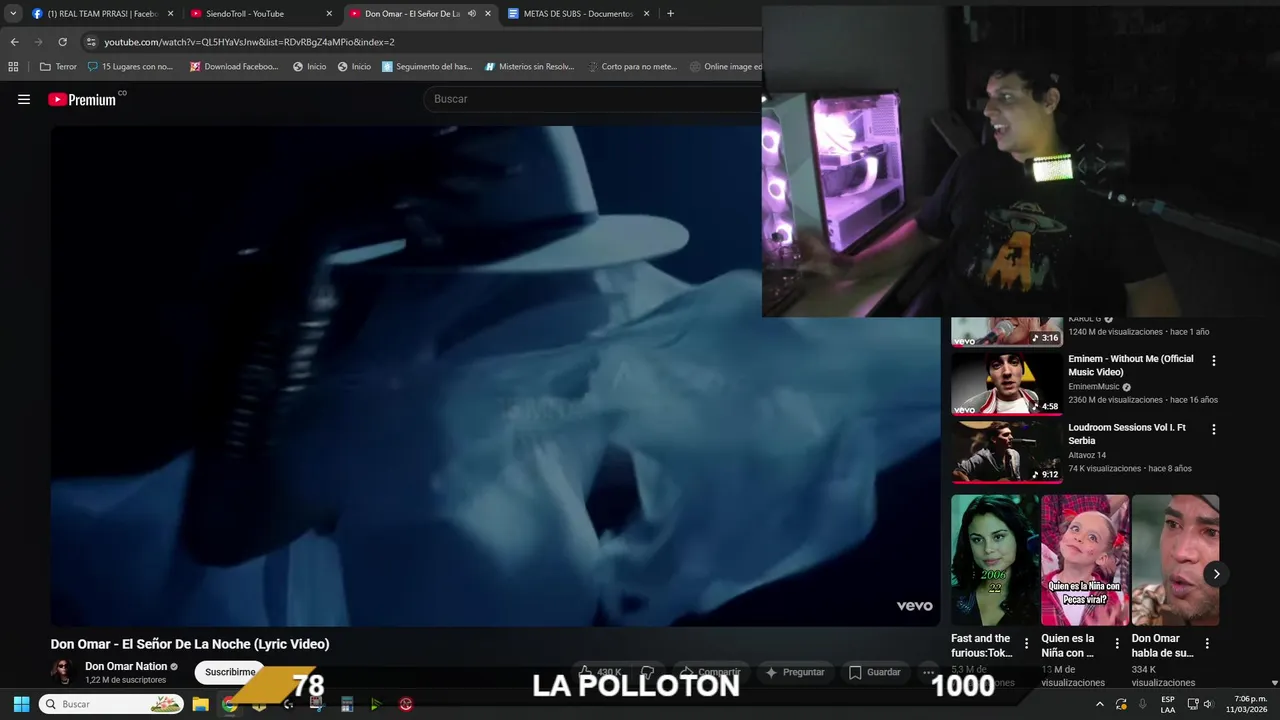1280x720 pixels.
Task: Open Chrome from the taskbar
Action: [x=230, y=704]
